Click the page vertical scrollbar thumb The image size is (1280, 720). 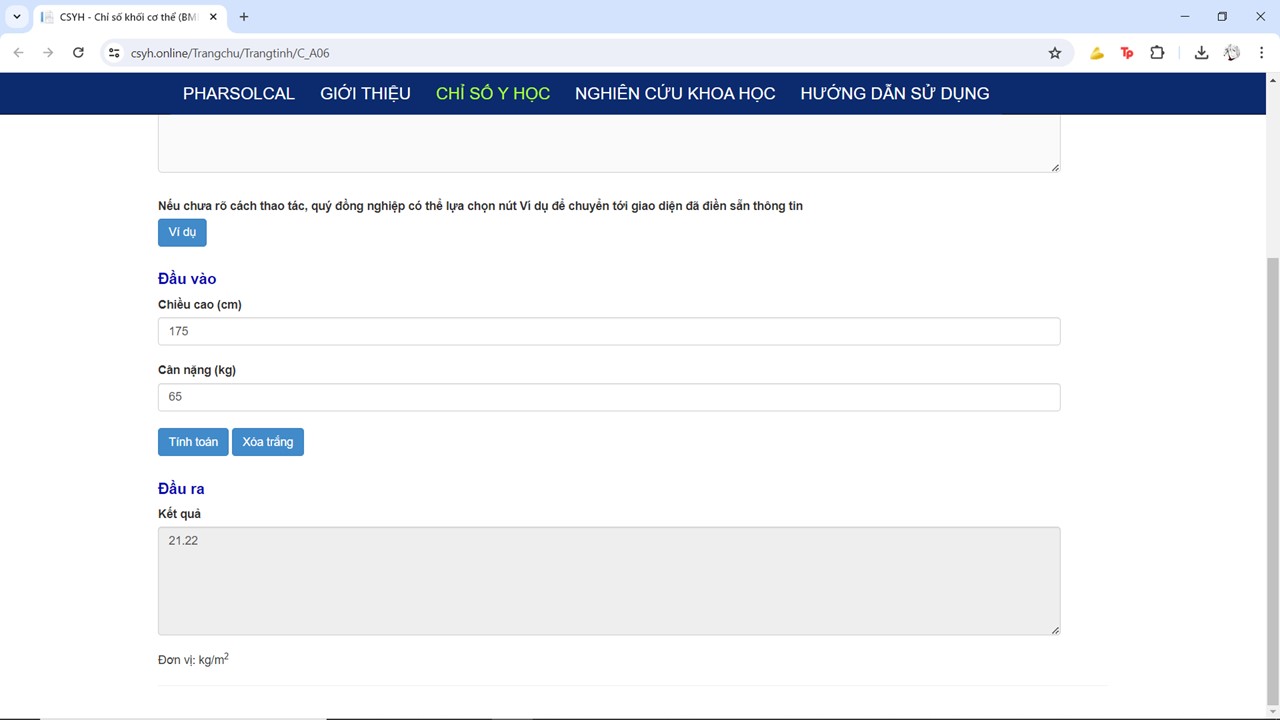1272,480
